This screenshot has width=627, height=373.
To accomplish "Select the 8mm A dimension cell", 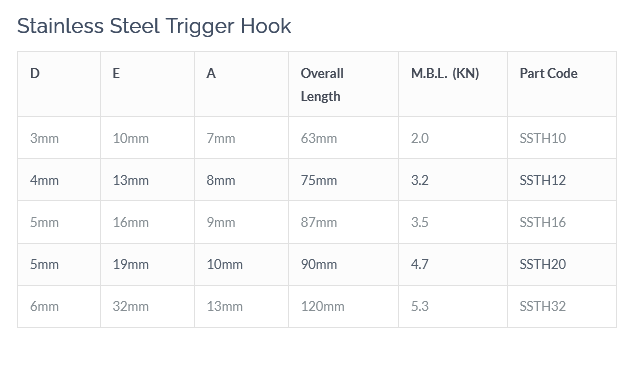I will point(242,180).
